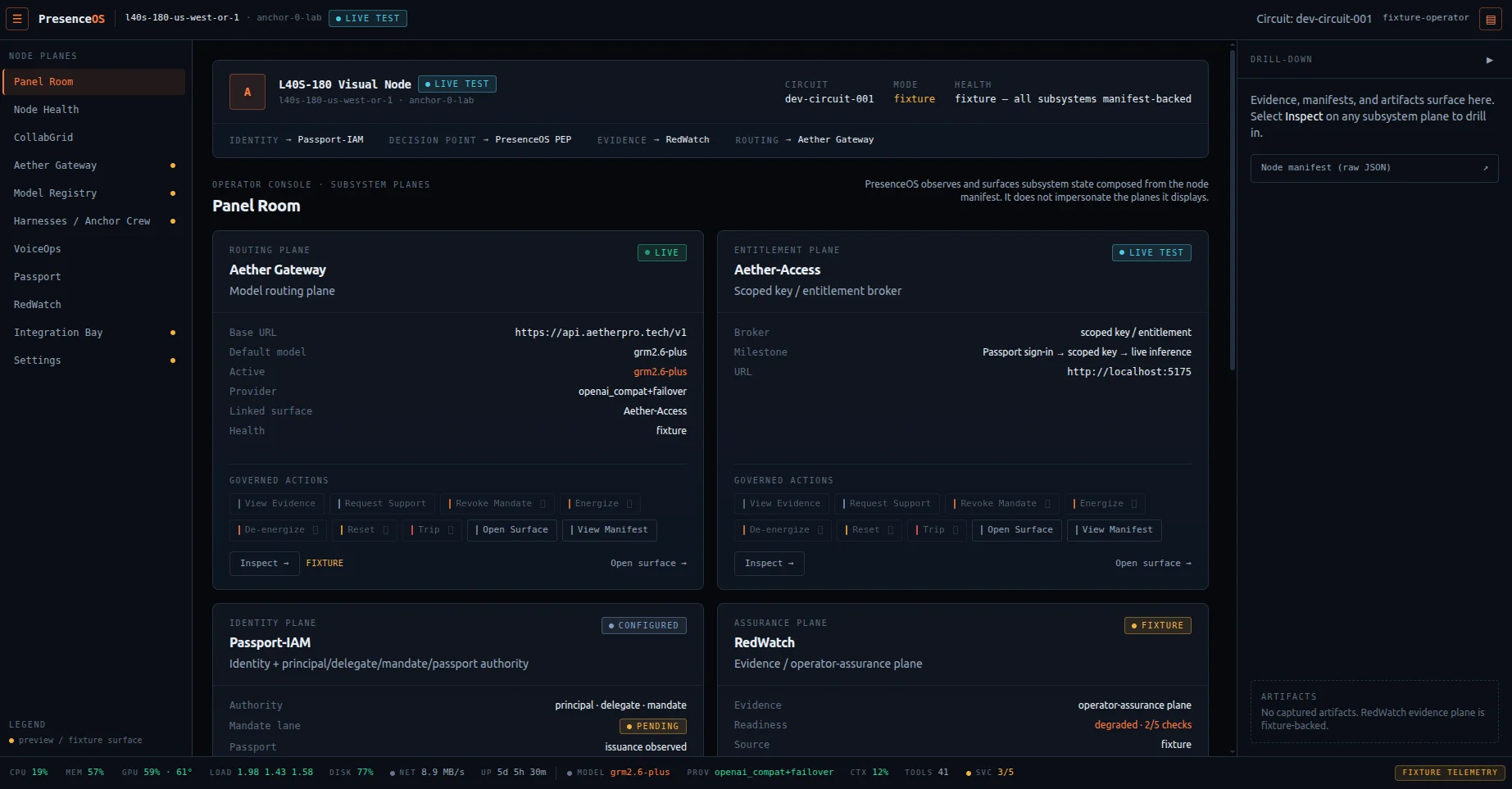Click SVC 3/5 status entry
Image resolution: width=1512 pixels, height=789 pixels.
point(990,773)
